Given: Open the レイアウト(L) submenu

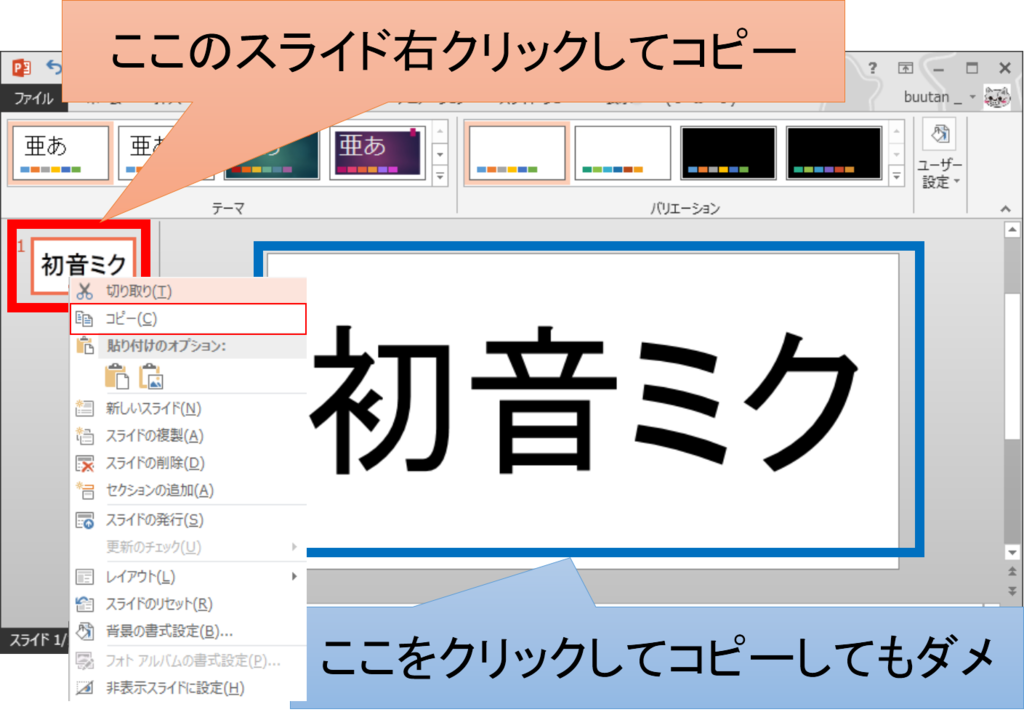Looking at the screenshot, I should click(187, 577).
